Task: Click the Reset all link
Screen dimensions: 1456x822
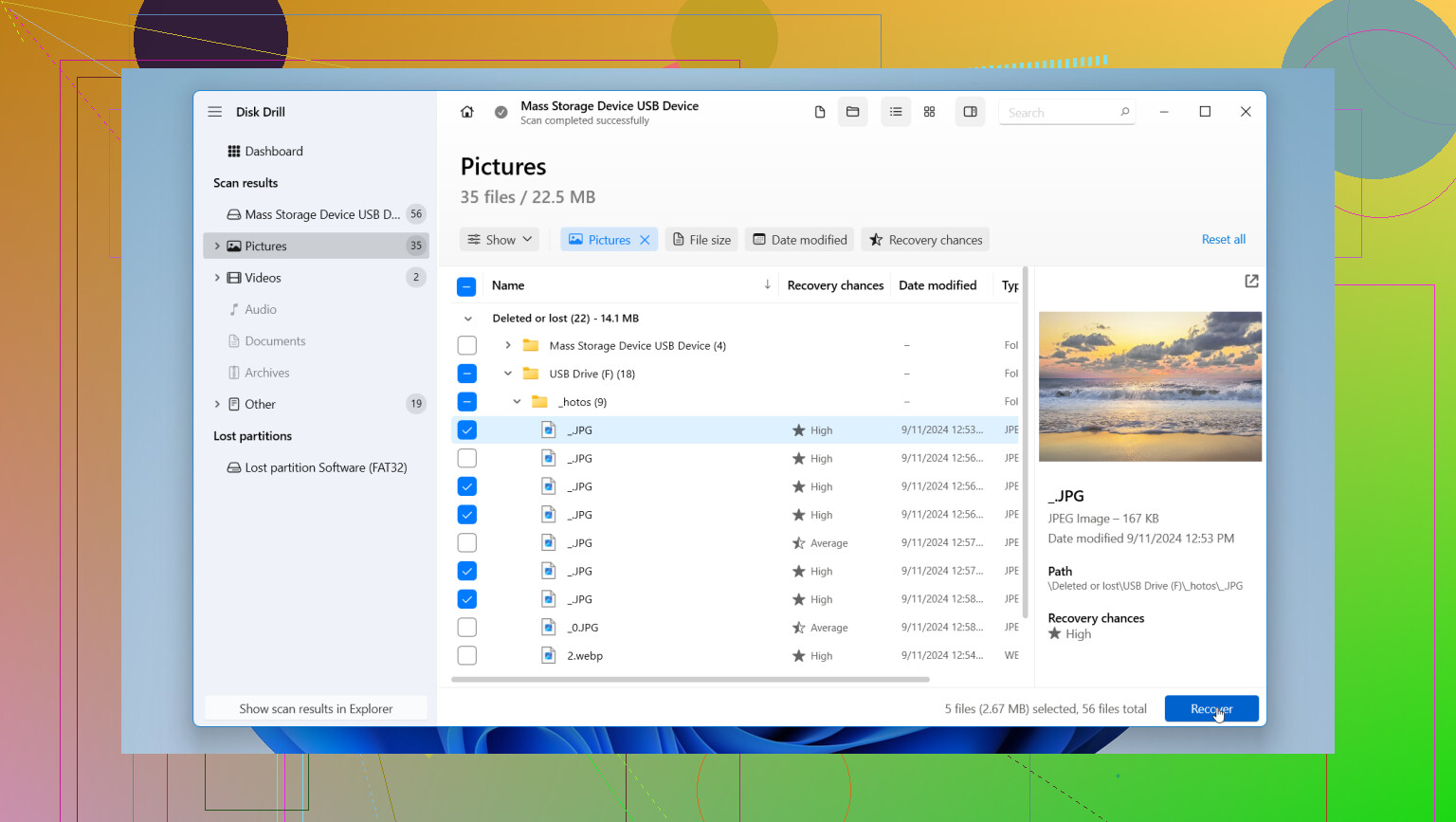Action: 1224,240
